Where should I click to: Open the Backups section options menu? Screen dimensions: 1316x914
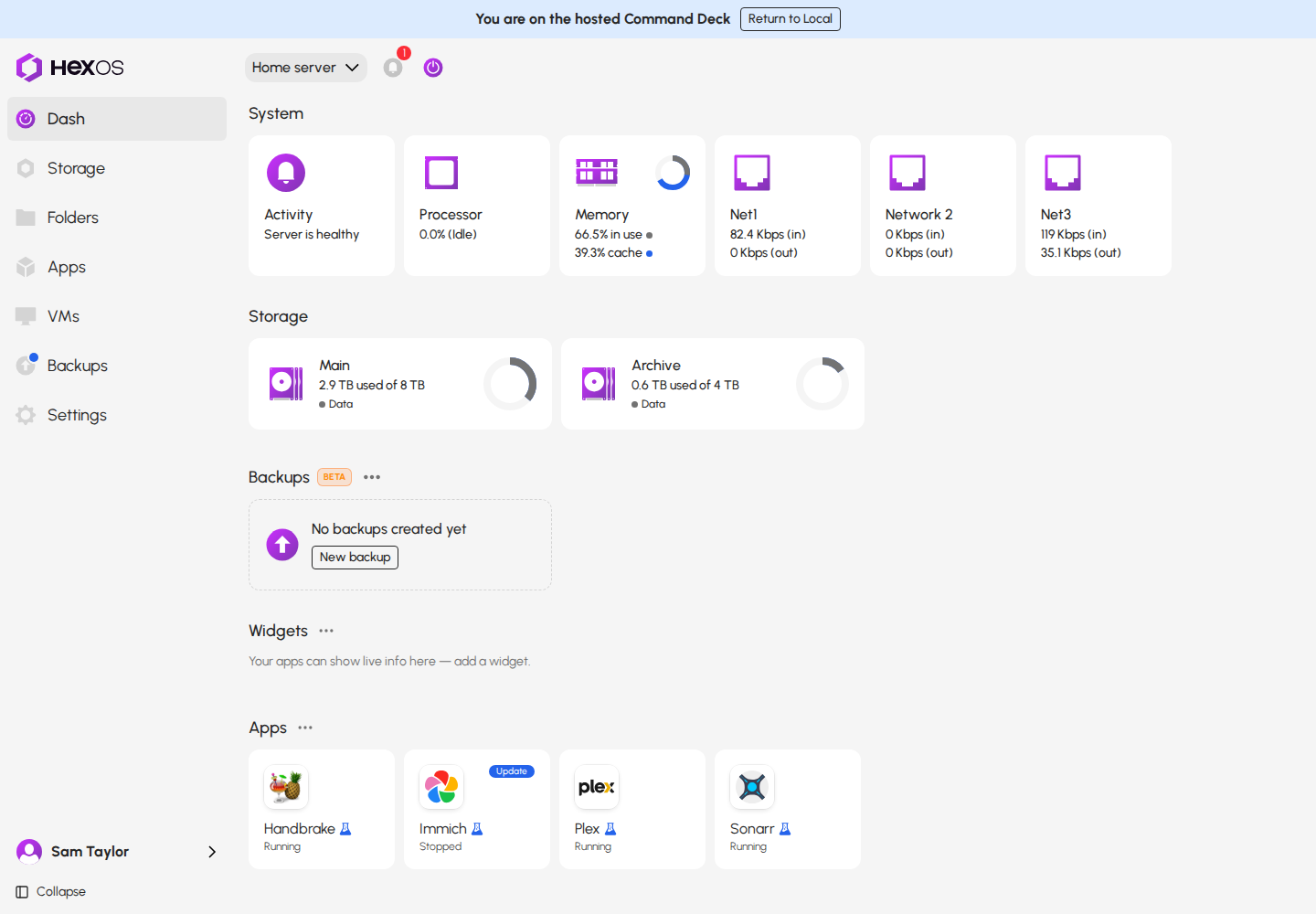pos(372,477)
